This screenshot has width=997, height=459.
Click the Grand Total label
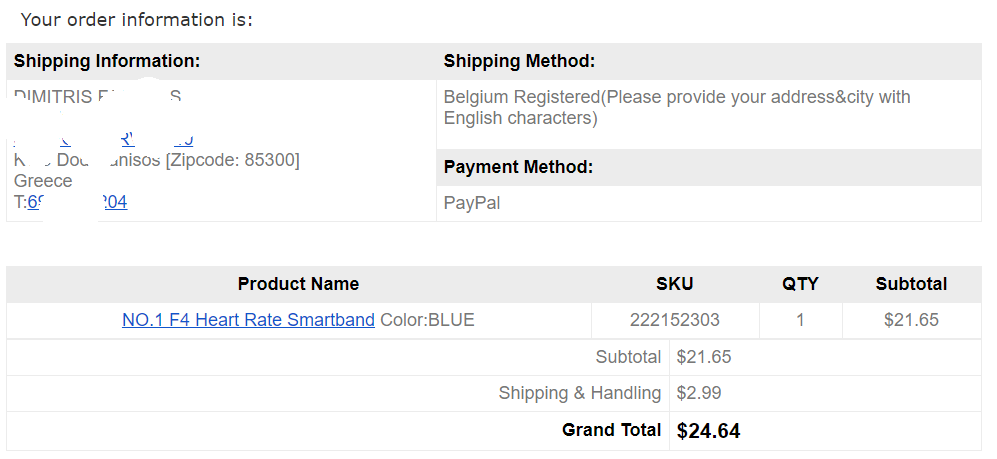(611, 430)
